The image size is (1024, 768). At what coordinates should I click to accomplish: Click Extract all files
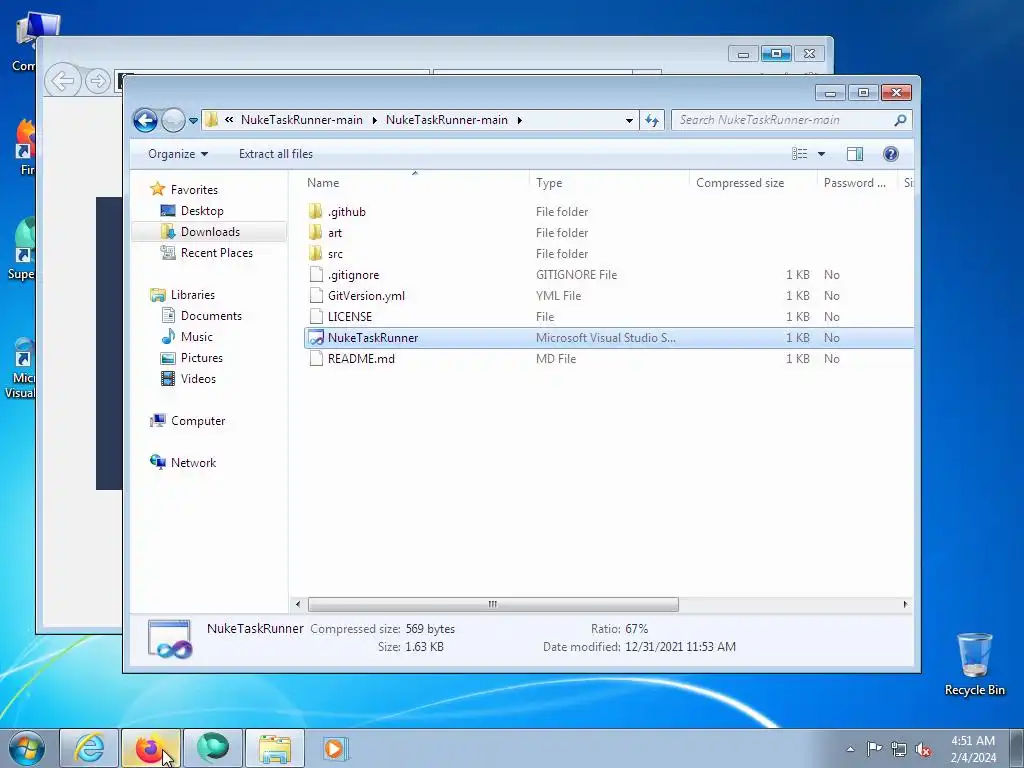[x=276, y=154]
